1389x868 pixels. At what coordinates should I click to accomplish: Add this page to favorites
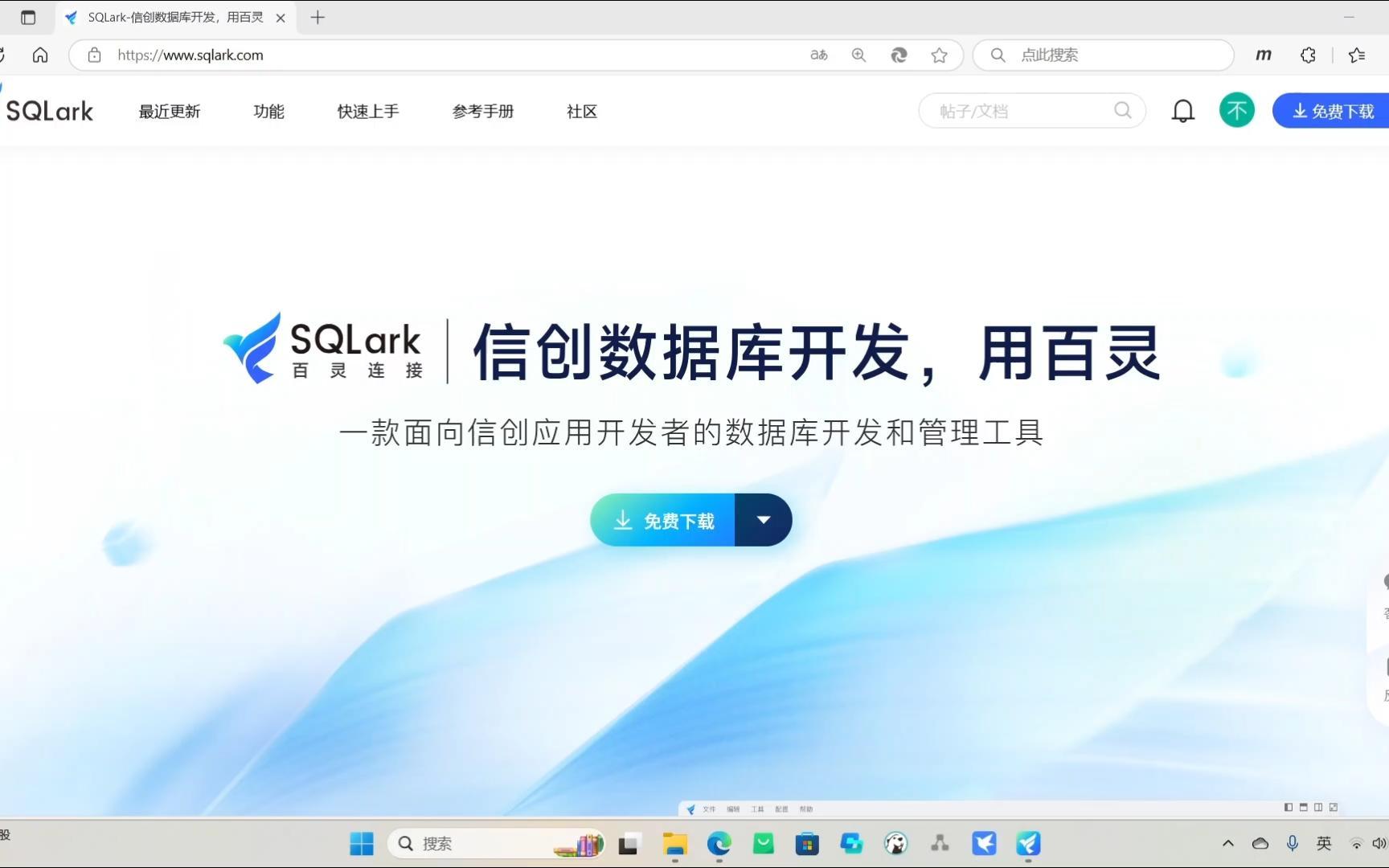939,55
